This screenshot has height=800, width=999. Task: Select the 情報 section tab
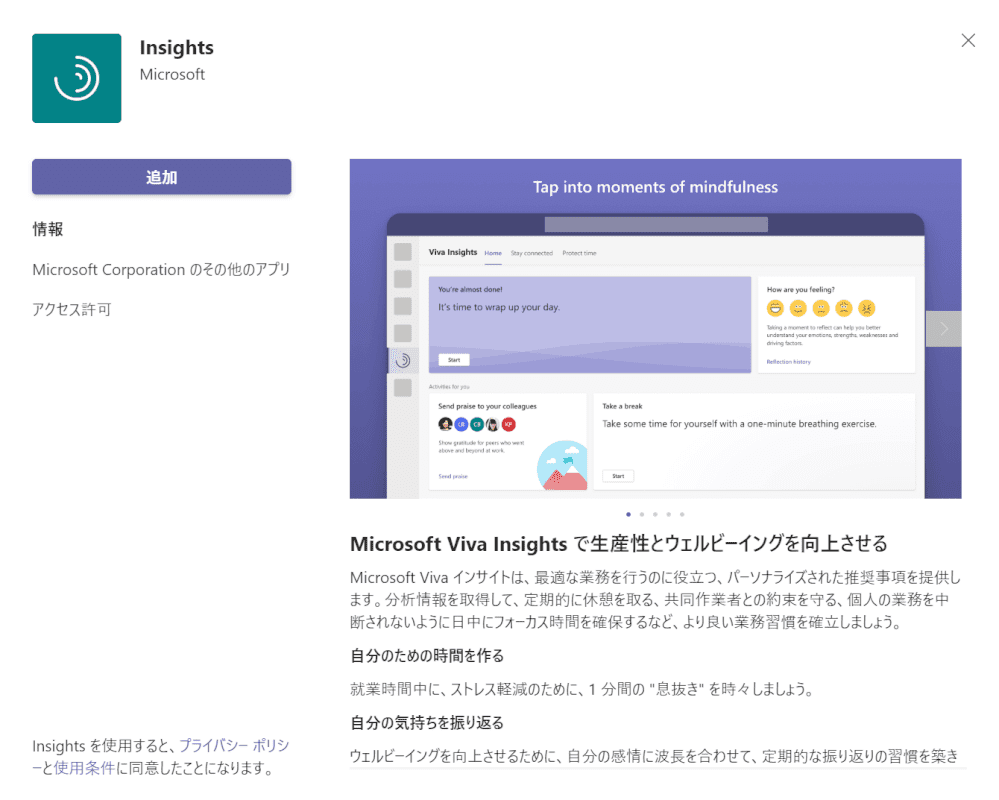pos(48,229)
